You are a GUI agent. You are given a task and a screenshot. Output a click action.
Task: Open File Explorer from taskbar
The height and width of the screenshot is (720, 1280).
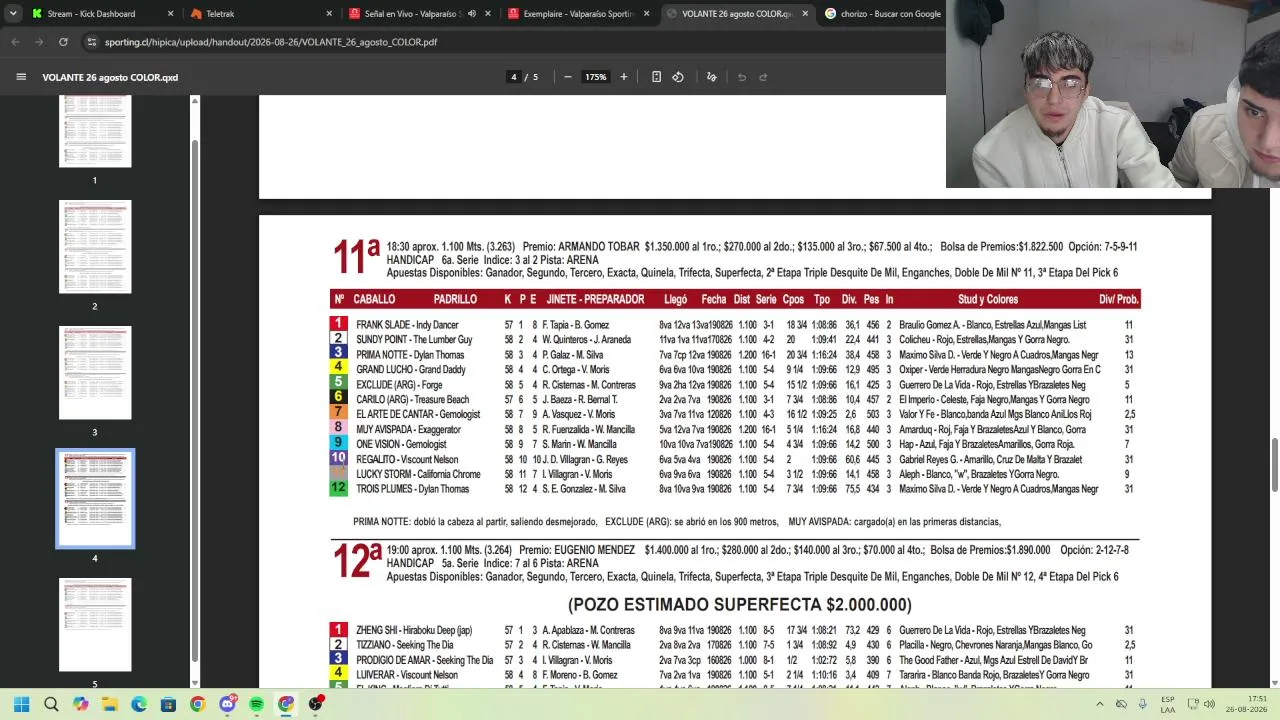pyautogui.click(x=110, y=704)
